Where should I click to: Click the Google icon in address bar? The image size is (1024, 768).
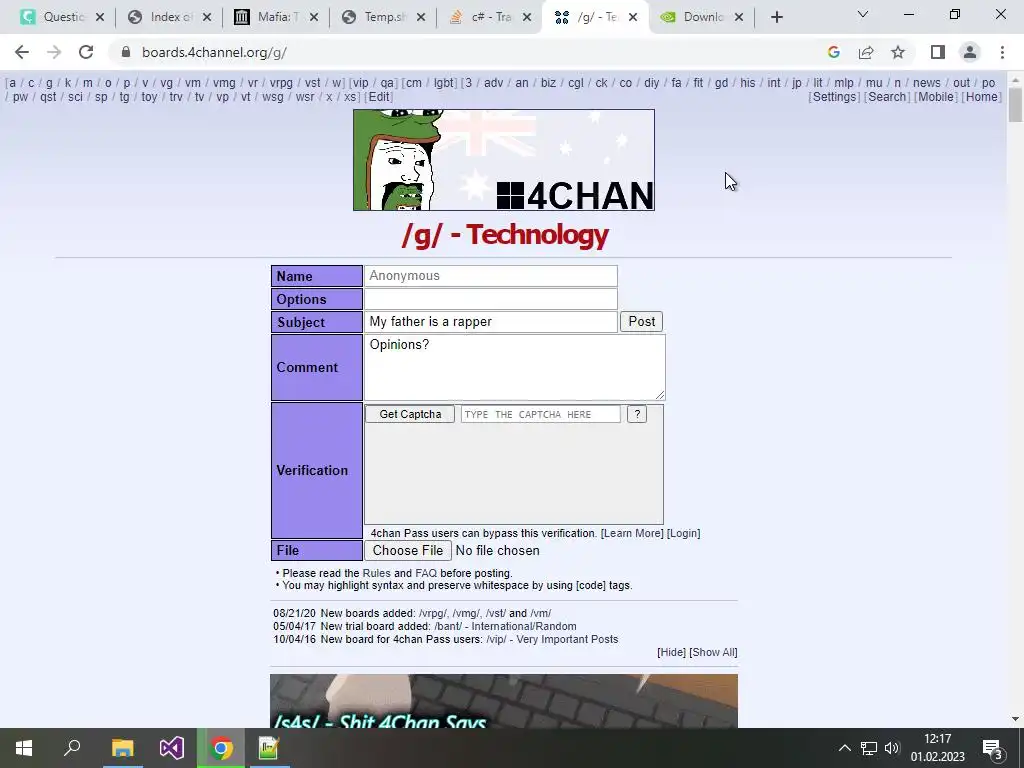[833, 52]
